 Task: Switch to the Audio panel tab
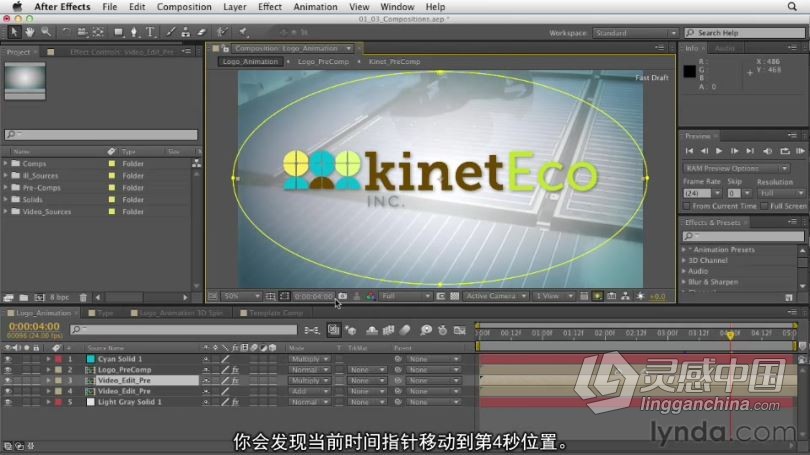[724, 48]
